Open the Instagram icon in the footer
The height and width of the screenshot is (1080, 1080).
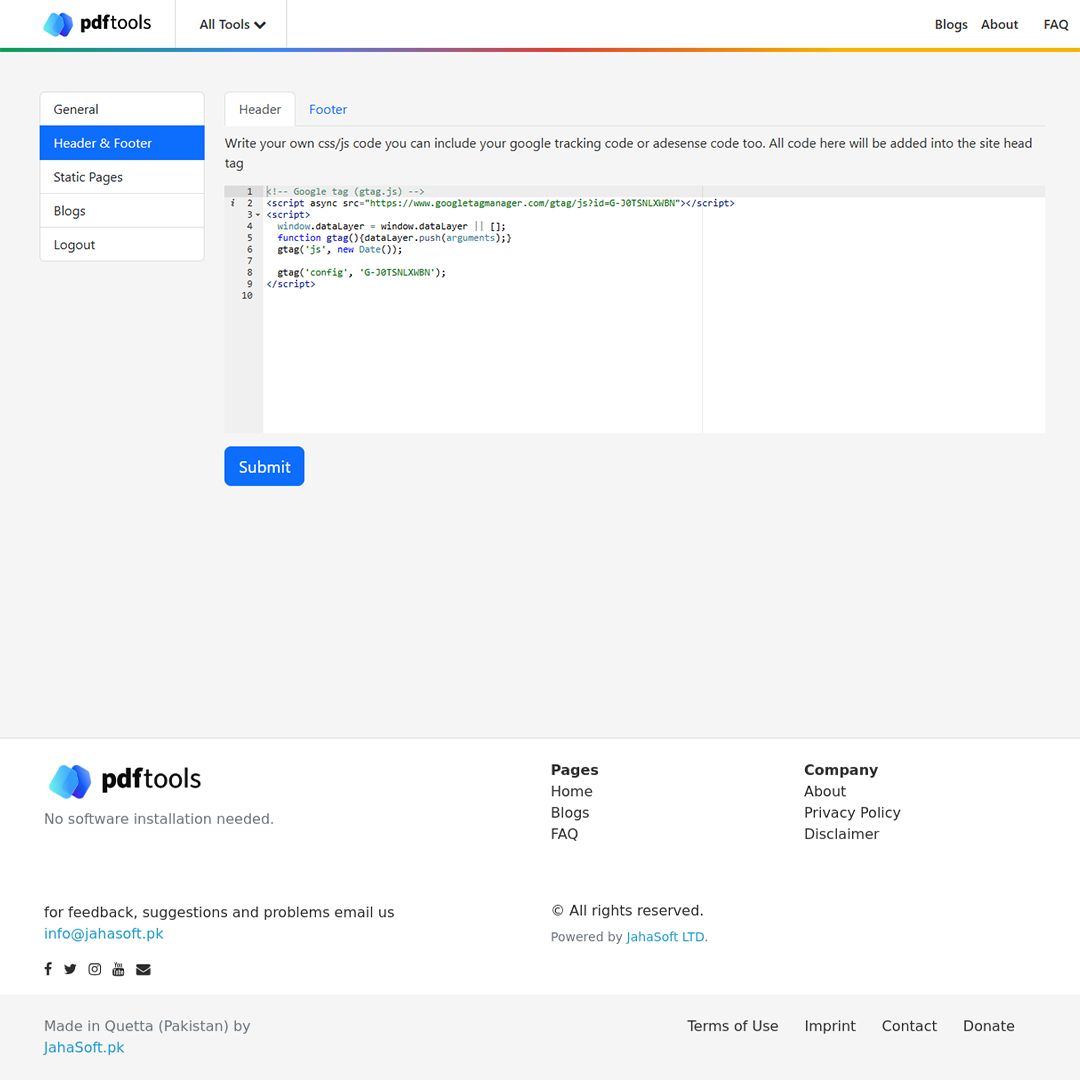[94, 969]
